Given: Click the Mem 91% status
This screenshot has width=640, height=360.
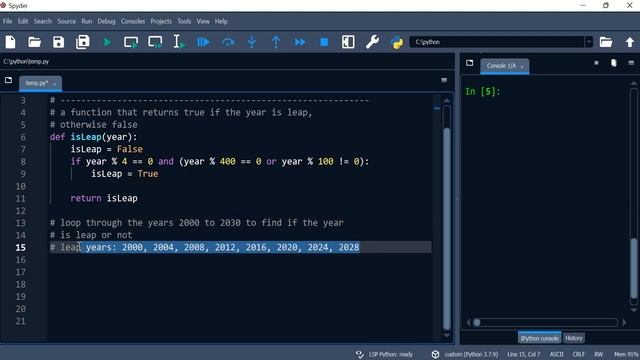Looking at the screenshot, I should click(x=626, y=354).
